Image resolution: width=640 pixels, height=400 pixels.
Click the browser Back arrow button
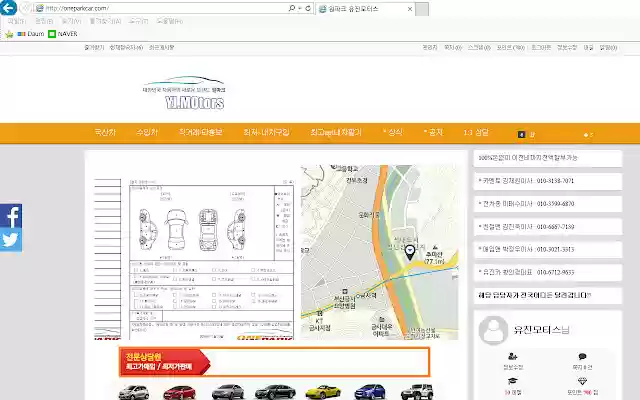pos(8,7)
